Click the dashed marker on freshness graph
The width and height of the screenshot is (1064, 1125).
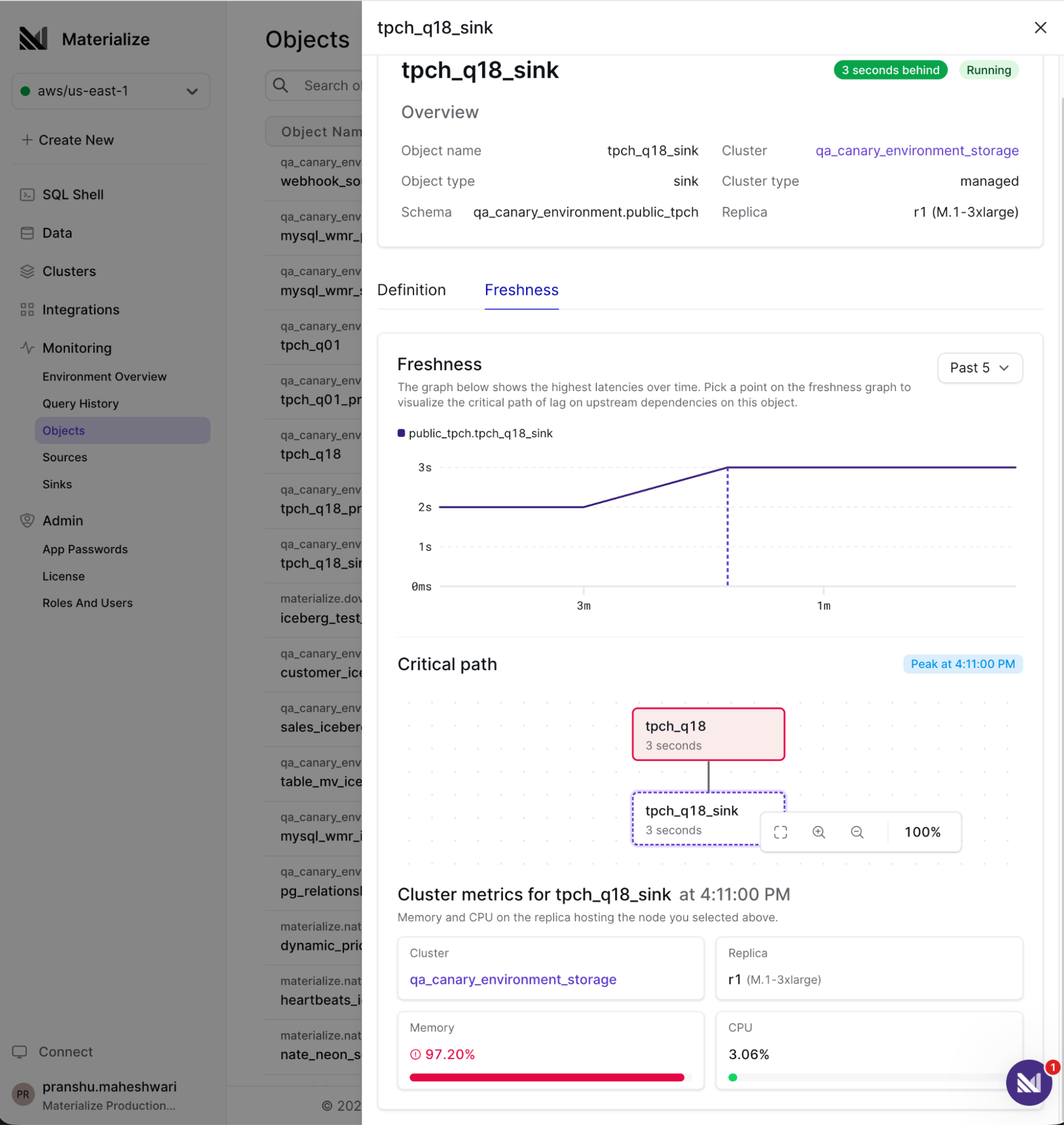point(728,526)
